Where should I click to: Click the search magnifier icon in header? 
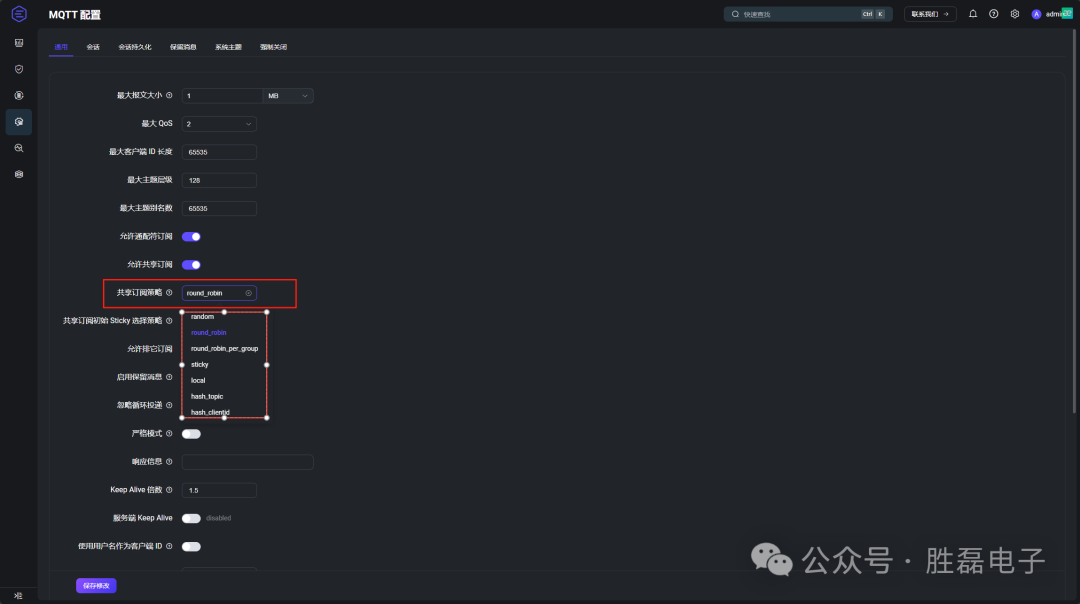[735, 14]
